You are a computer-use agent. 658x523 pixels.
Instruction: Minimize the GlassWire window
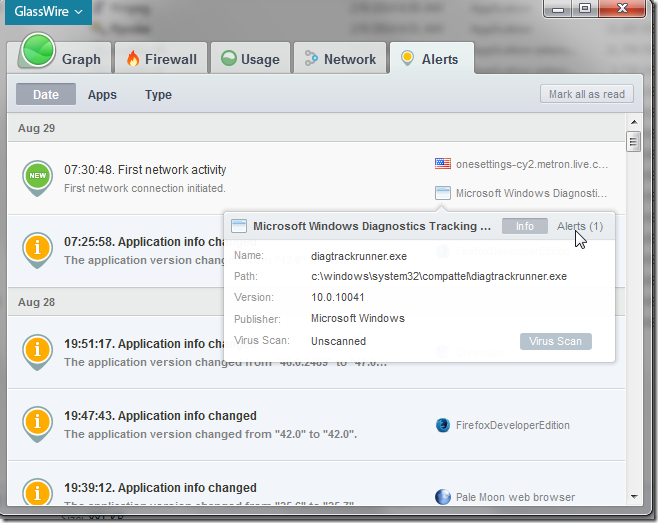click(x=558, y=8)
